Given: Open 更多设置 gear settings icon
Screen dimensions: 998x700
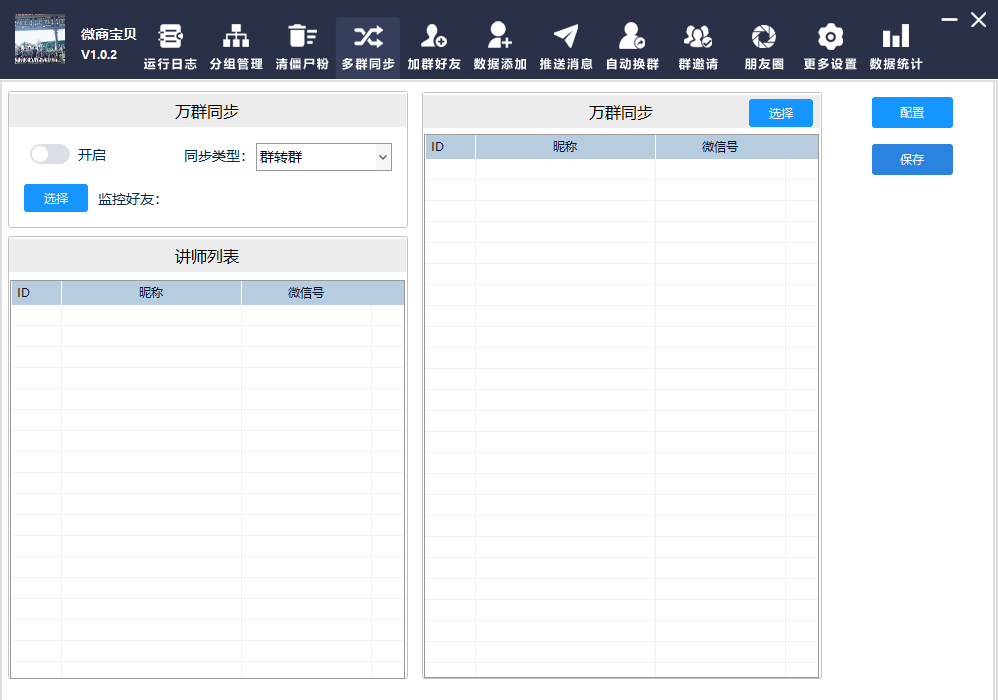Looking at the screenshot, I should coord(829,37).
